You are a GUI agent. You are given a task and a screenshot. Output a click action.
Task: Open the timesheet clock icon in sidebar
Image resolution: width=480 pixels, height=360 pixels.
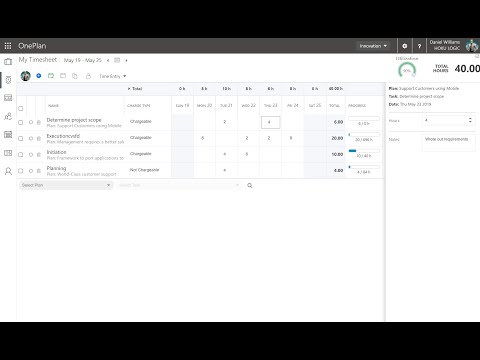(8, 80)
